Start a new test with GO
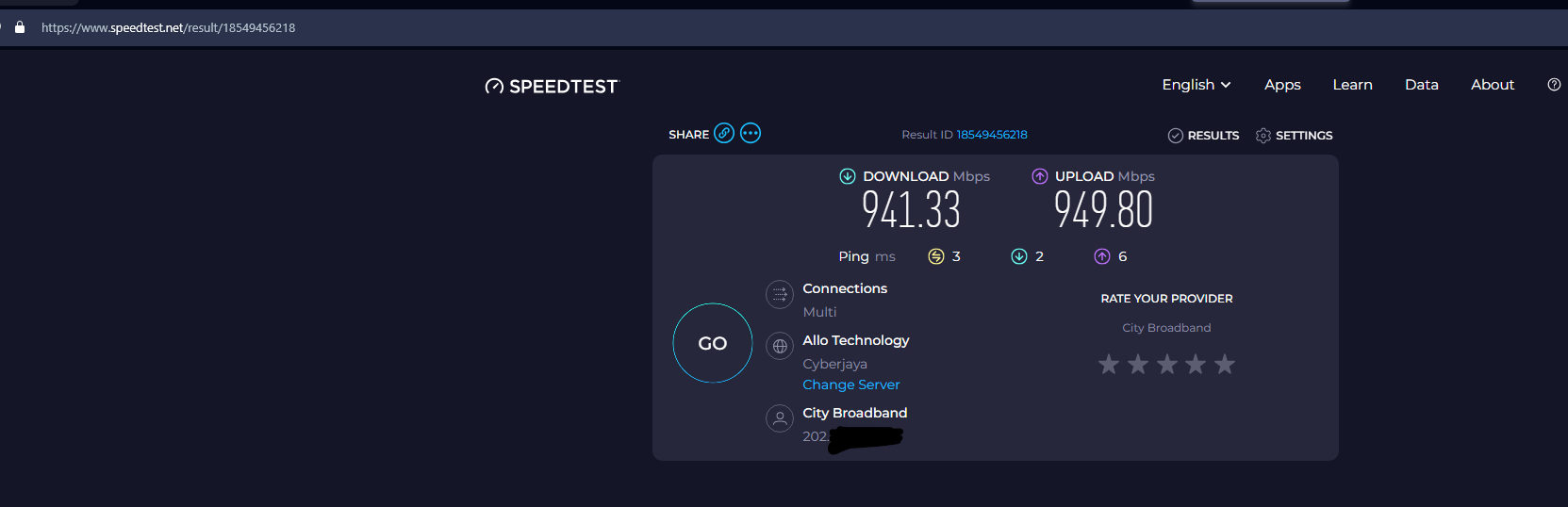The height and width of the screenshot is (507, 1568). pyautogui.click(x=713, y=343)
